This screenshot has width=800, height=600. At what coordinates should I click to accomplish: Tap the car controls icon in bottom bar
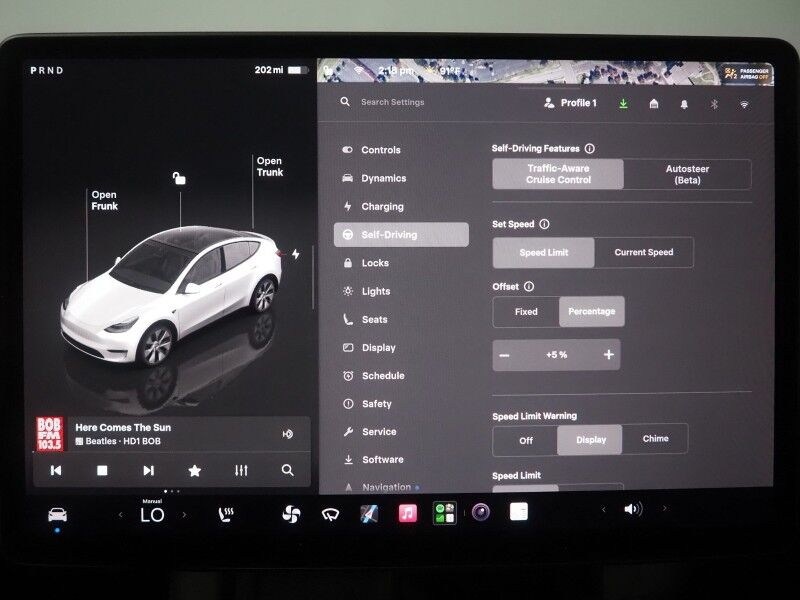pos(57,514)
